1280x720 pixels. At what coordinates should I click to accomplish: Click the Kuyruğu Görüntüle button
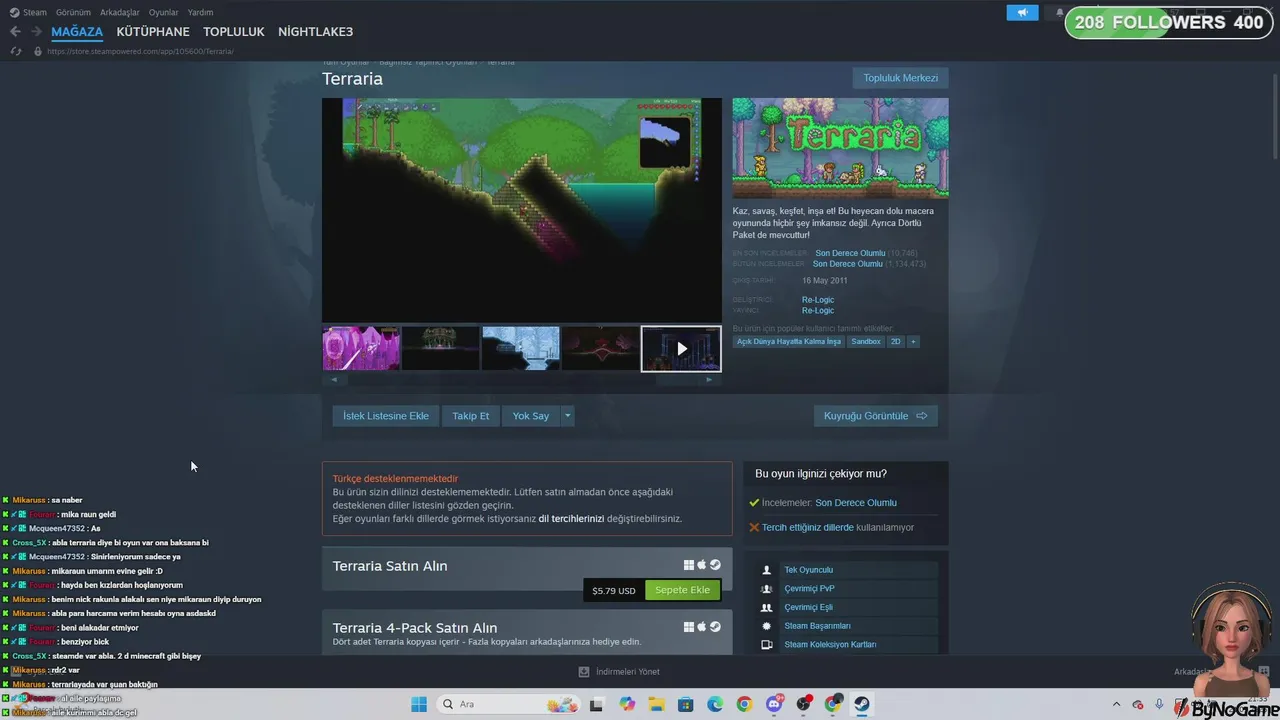pyautogui.click(x=876, y=416)
